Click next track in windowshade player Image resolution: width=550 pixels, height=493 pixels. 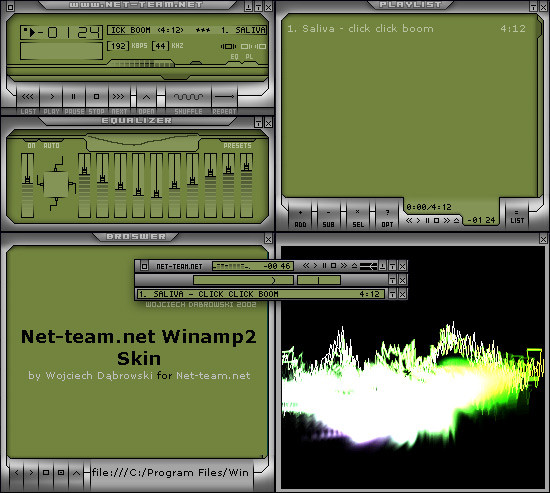pos(344,266)
